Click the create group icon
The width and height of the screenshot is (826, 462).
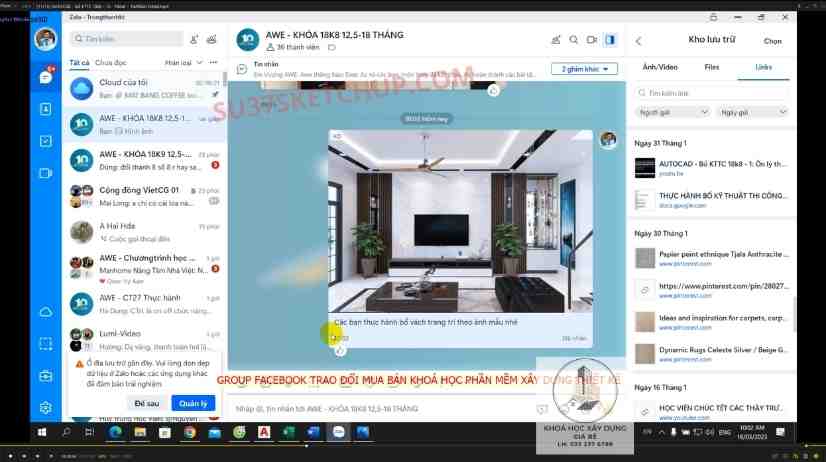[x=211, y=39]
